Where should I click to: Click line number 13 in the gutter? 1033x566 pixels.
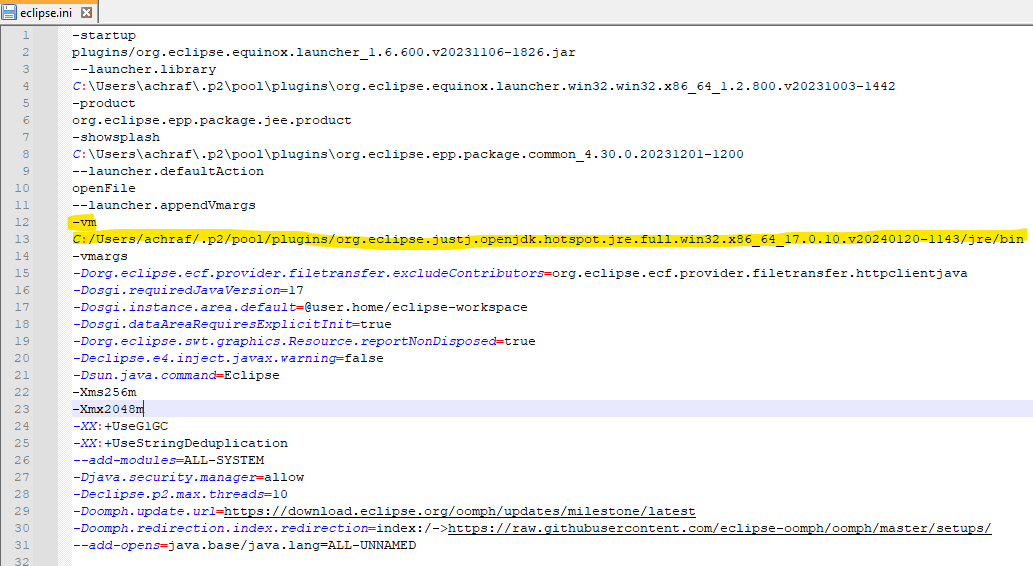click(x=22, y=239)
